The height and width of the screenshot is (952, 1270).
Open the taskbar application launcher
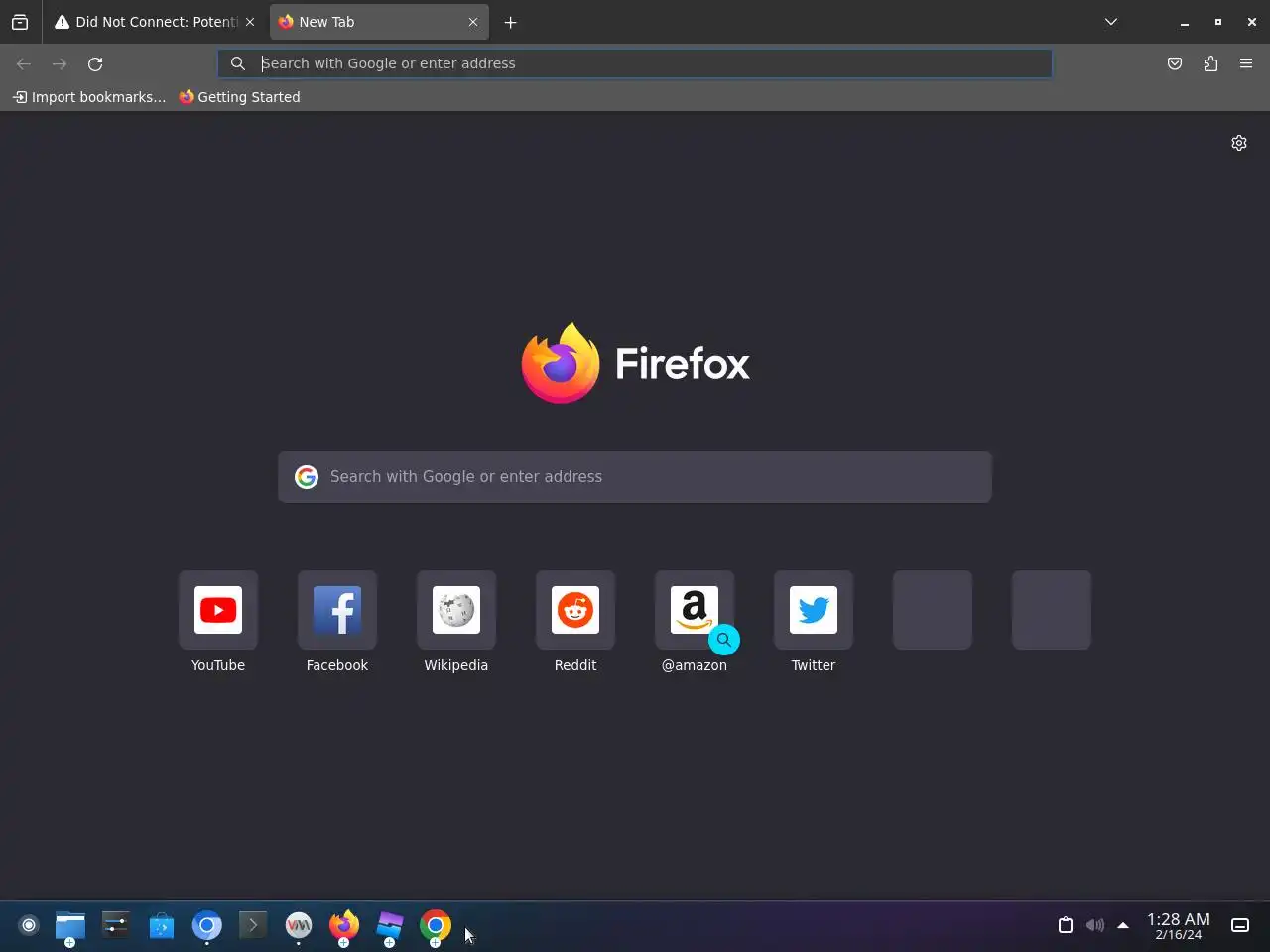[x=29, y=925]
